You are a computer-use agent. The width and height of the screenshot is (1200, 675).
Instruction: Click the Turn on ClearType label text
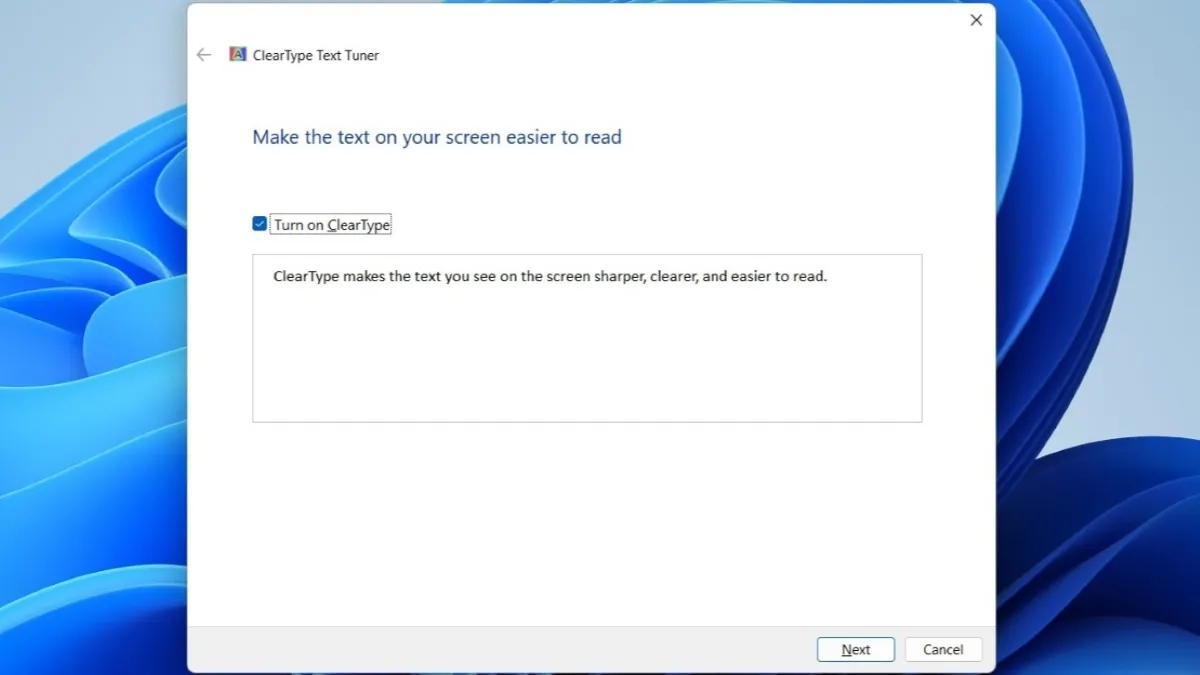pos(330,224)
